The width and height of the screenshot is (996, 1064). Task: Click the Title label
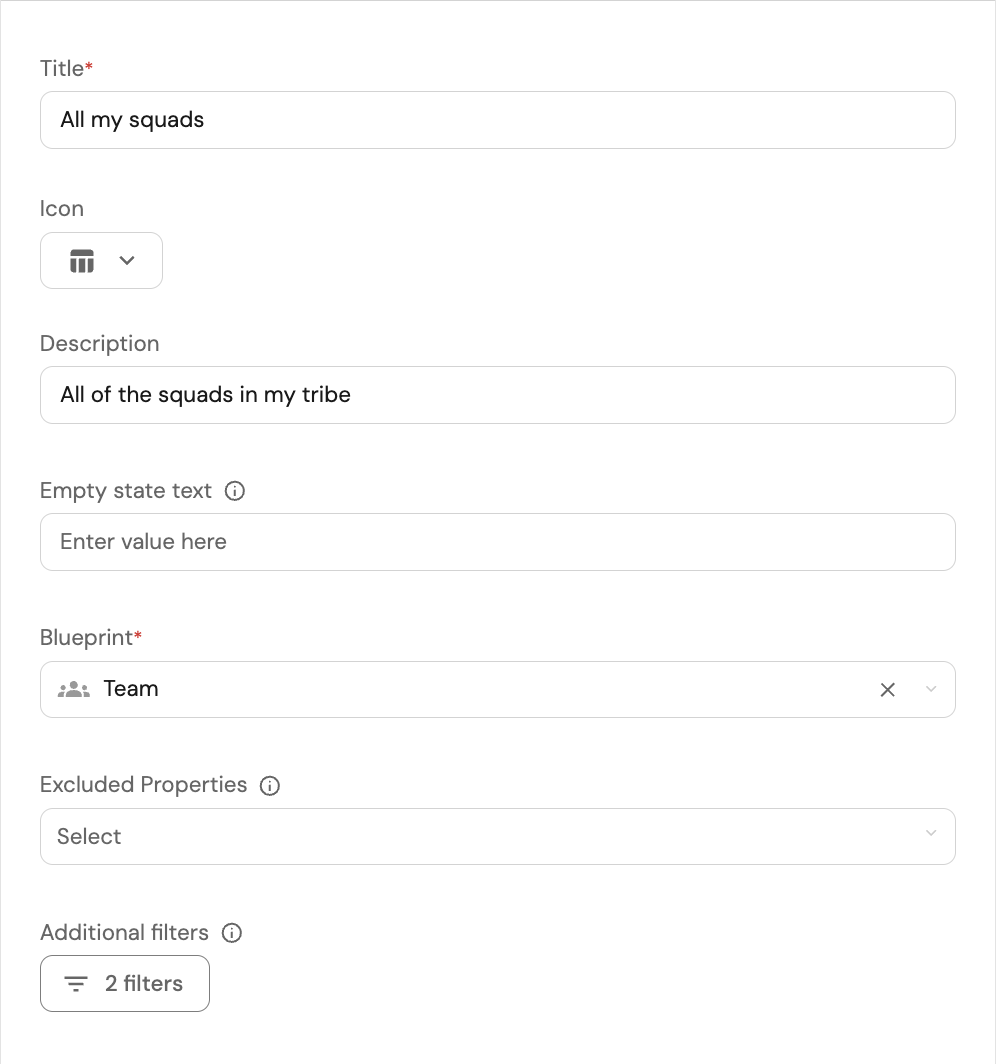click(62, 69)
